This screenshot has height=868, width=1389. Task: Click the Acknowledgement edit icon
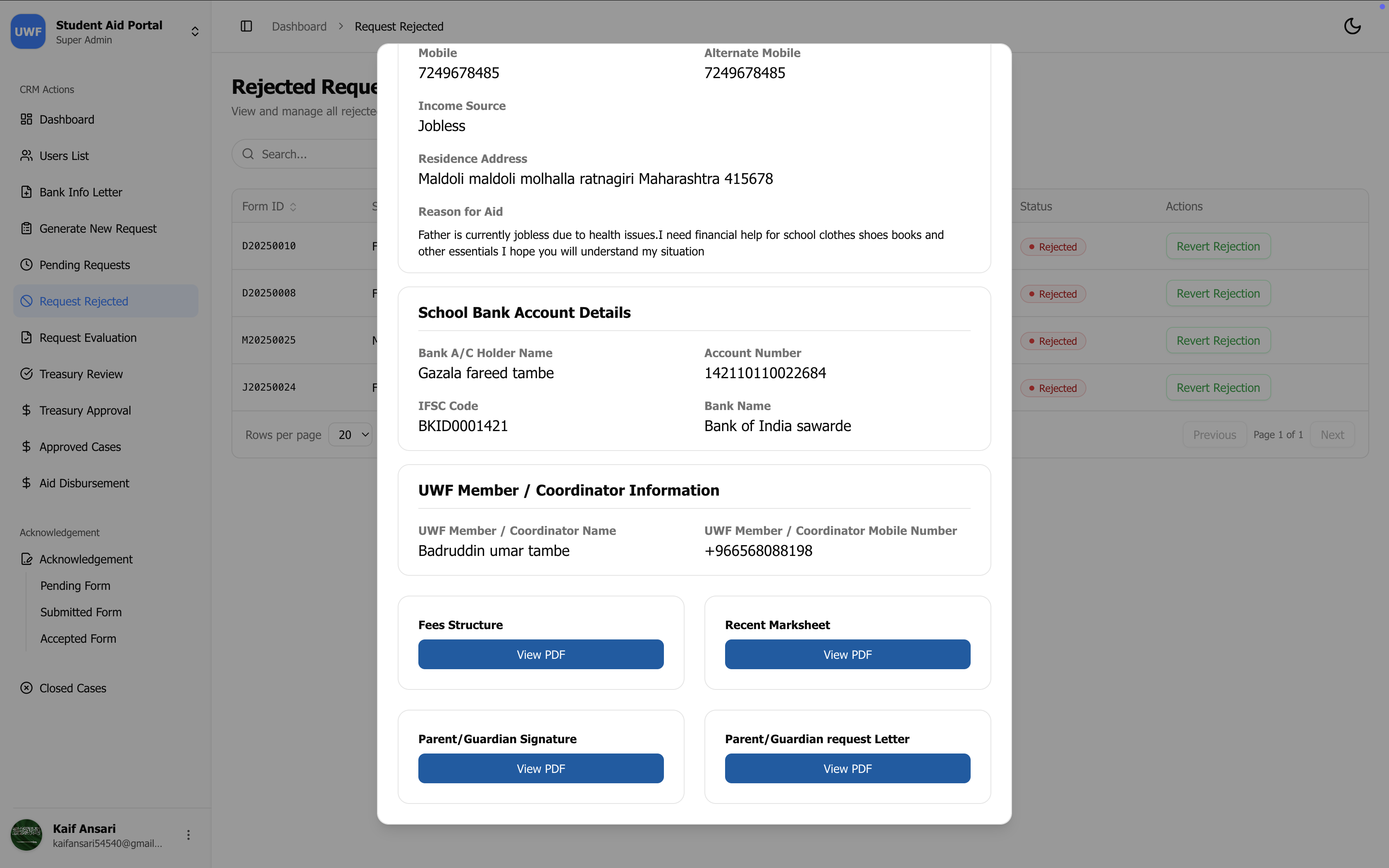click(26, 559)
